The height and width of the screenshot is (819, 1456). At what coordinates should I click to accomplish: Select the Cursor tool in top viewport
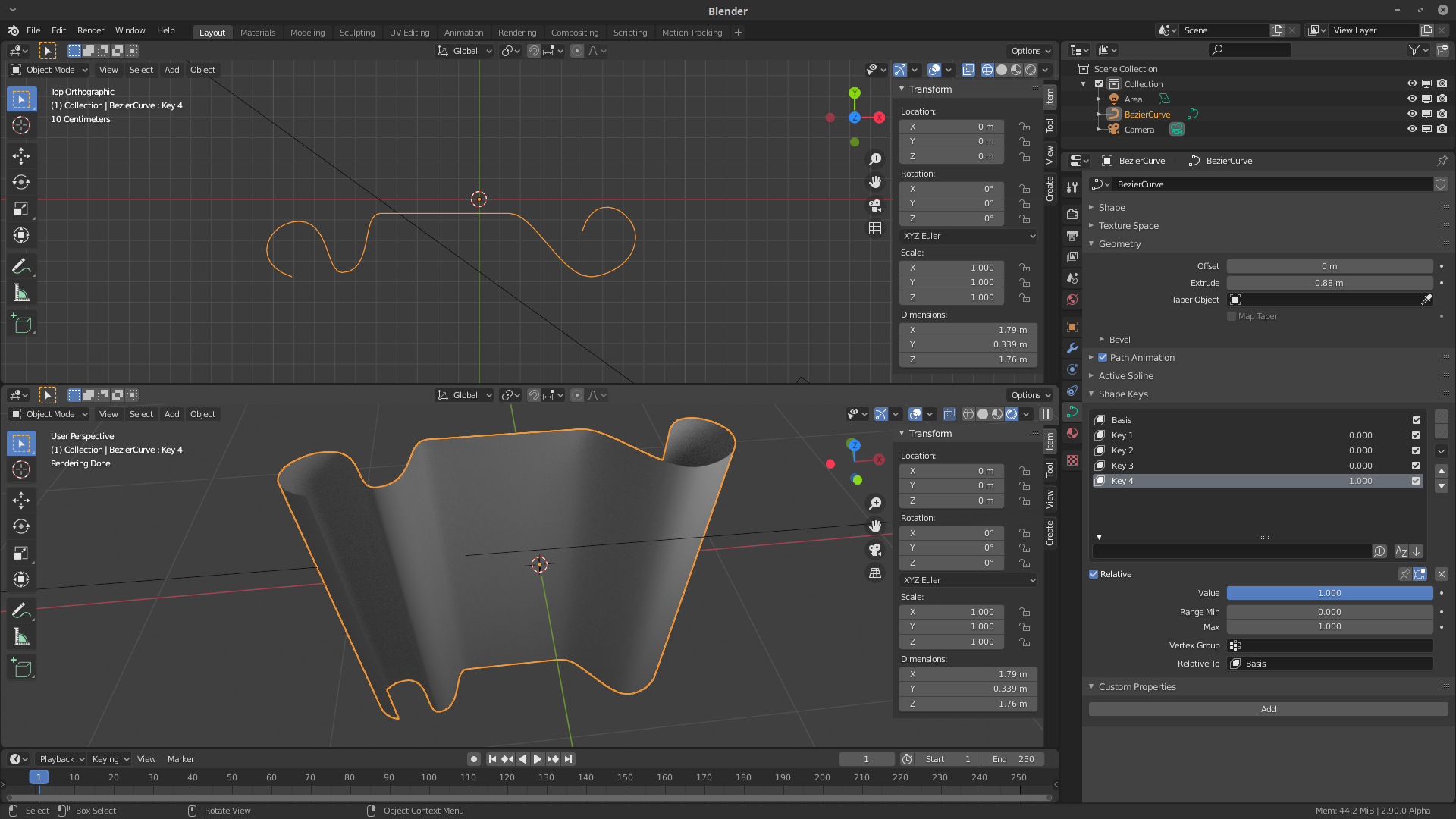[x=21, y=125]
